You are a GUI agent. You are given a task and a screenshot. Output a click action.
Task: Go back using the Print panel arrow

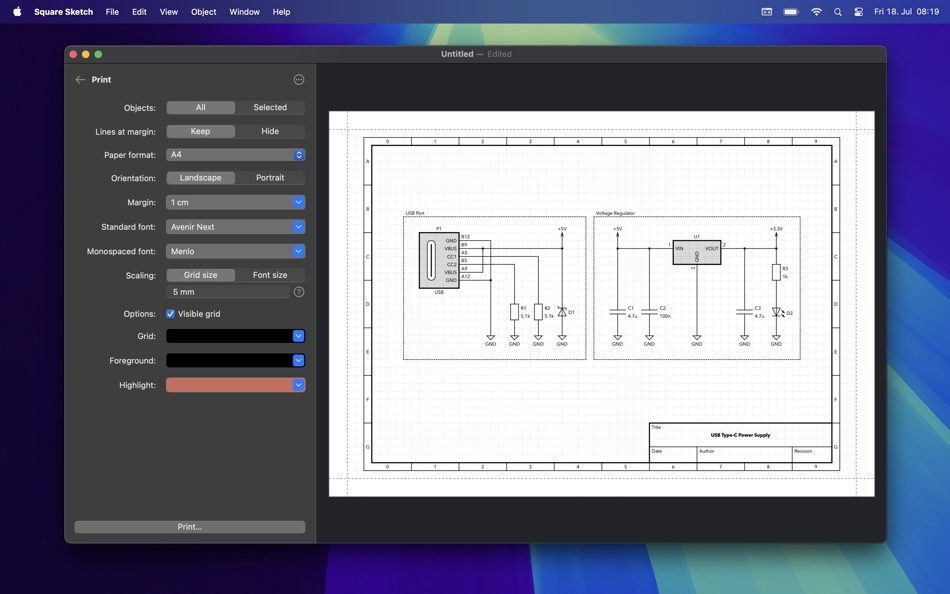(x=80, y=79)
